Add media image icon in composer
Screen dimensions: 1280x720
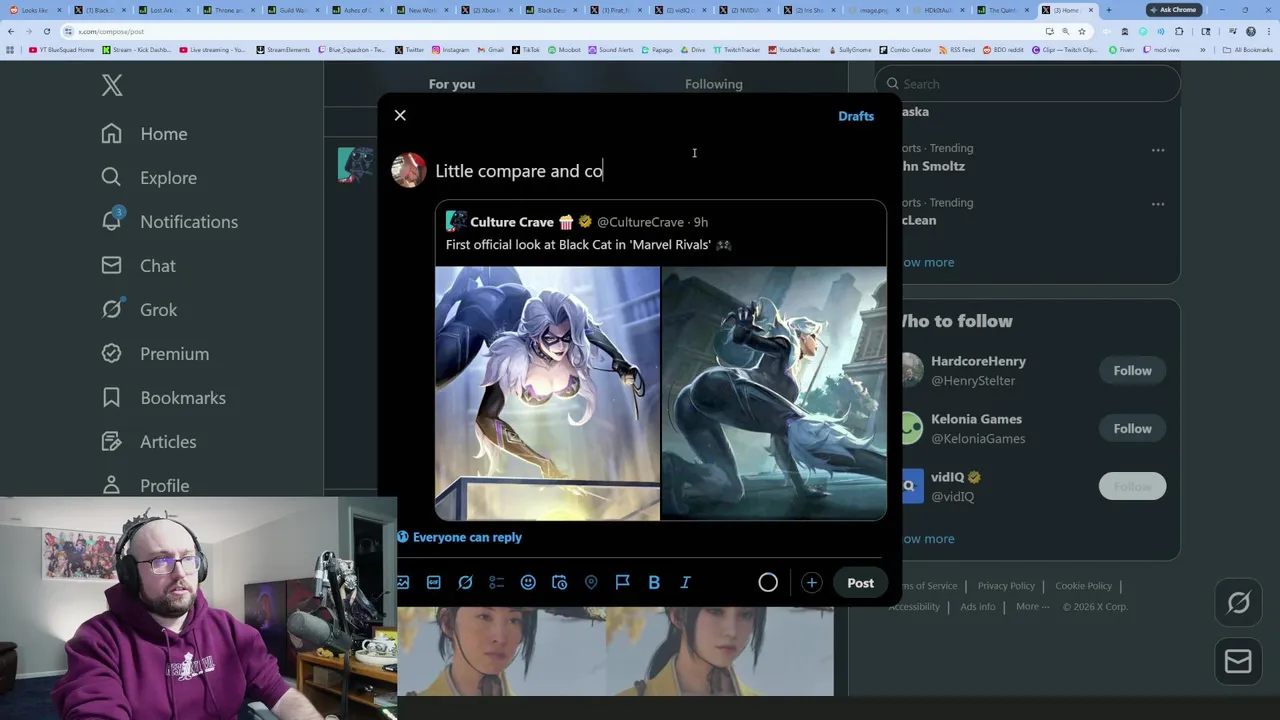point(403,583)
